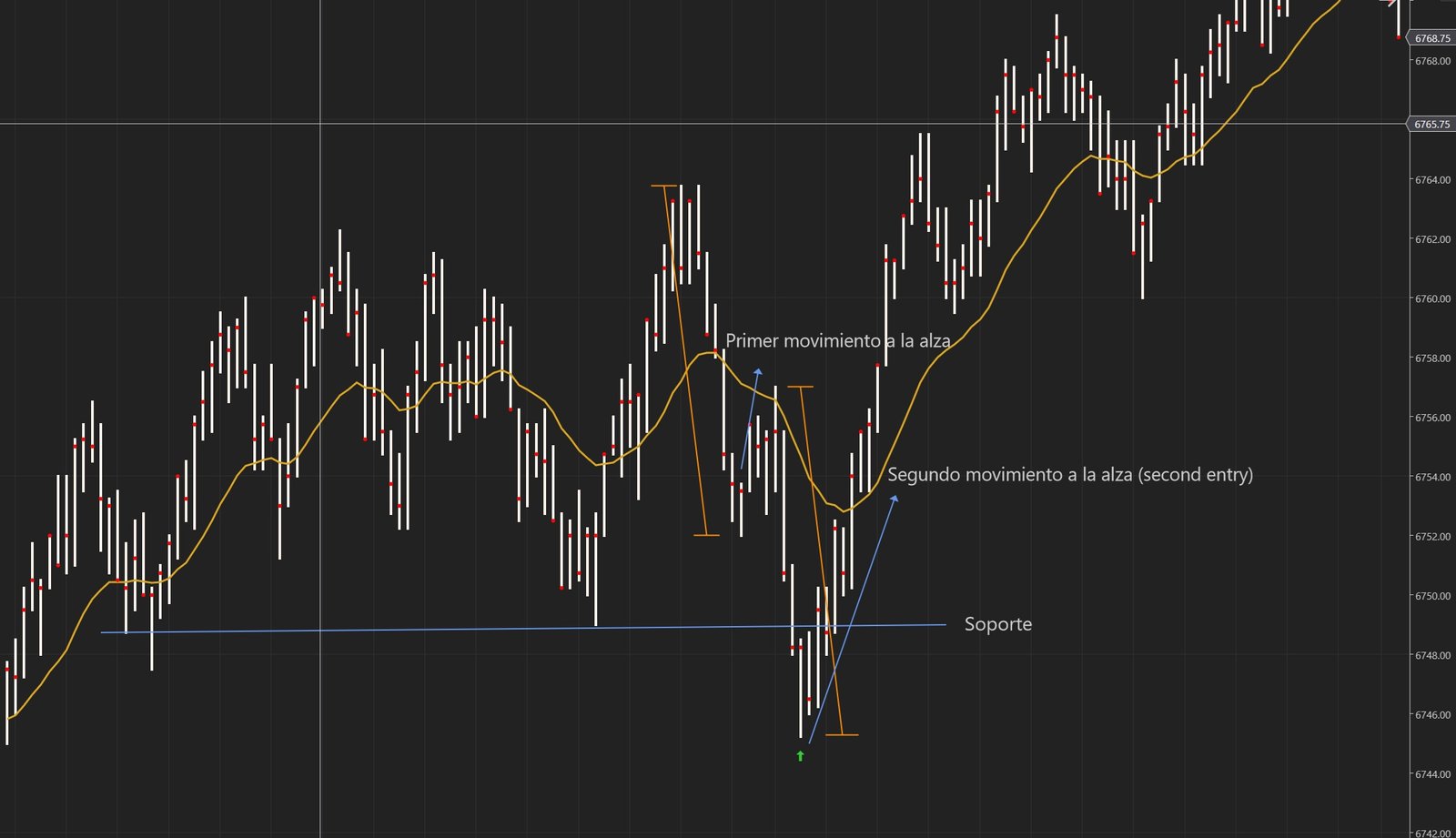The image size is (1456, 838).
Task: Click the 6768.00 price axis label
Action: coord(1432,61)
